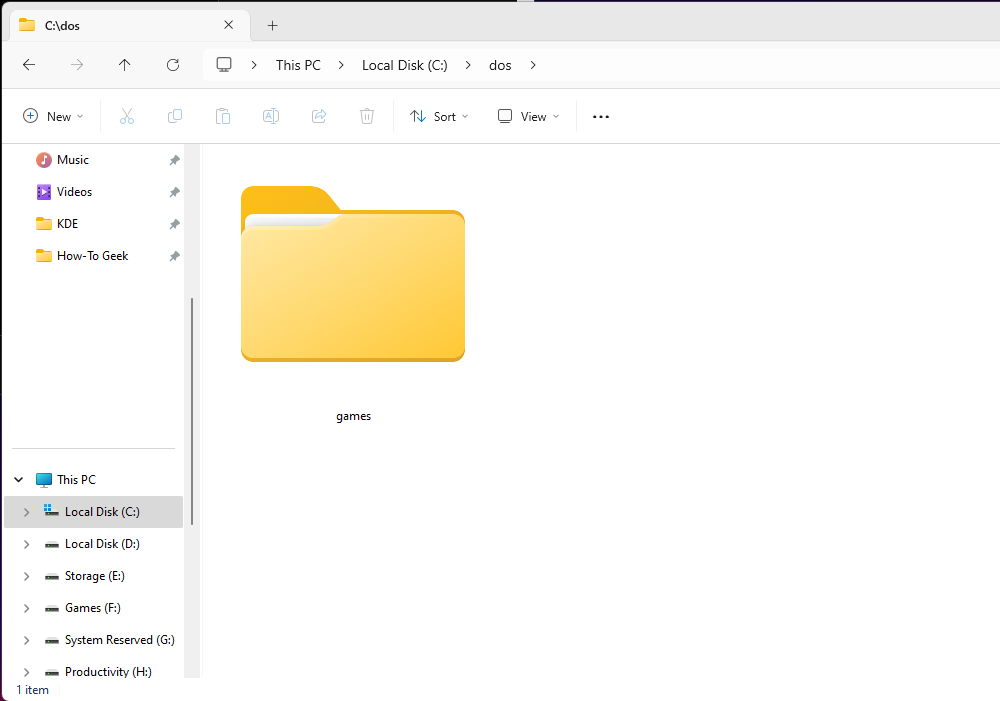This screenshot has height=701, width=1000.
Task: Click the Cut scissors icon
Action: 127,116
